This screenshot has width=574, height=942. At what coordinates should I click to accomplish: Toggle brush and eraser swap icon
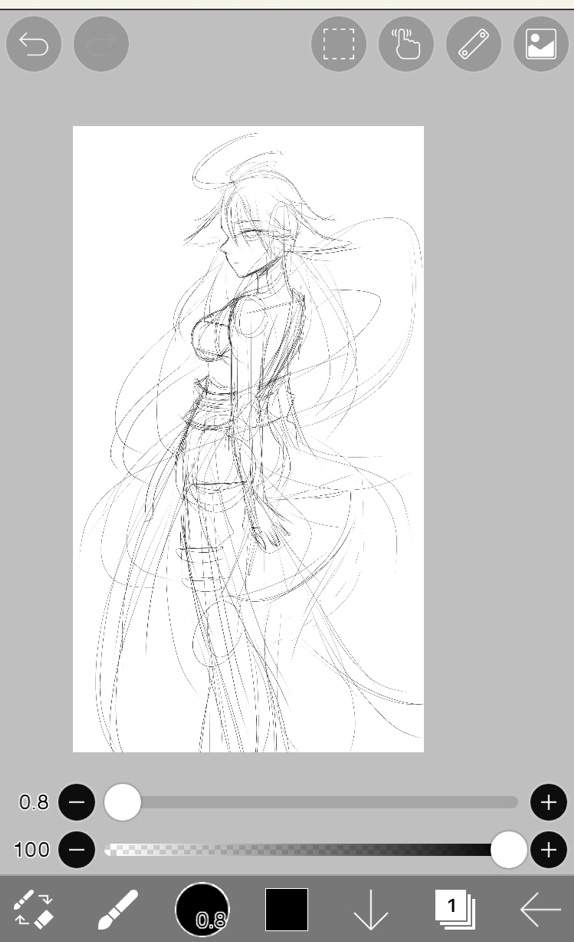coord(34,909)
